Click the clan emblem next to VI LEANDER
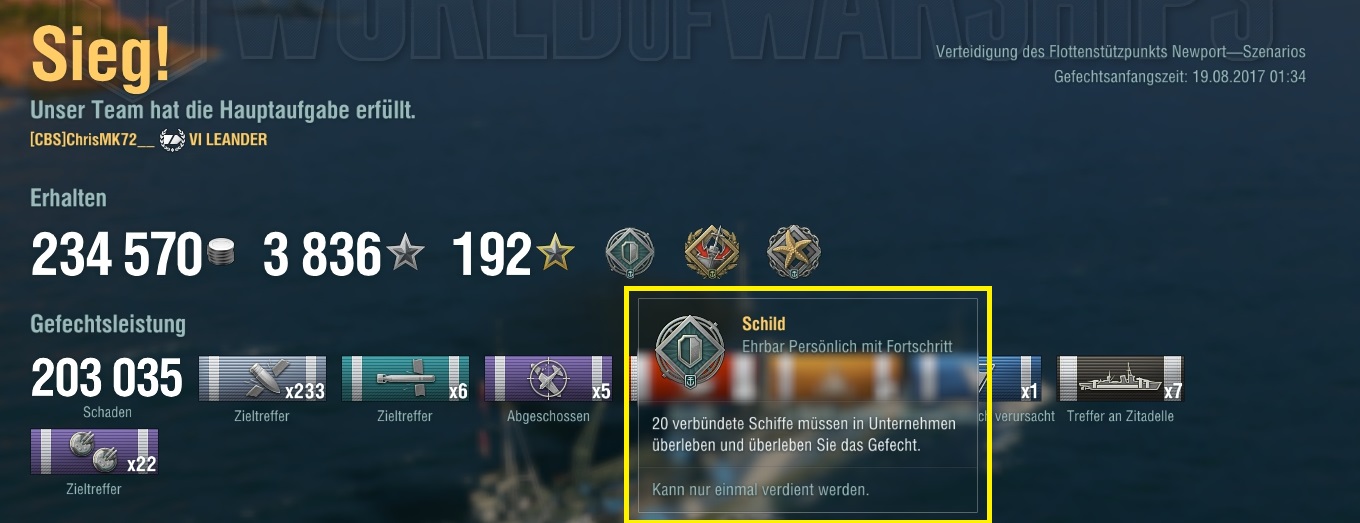 tap(173, 140)
